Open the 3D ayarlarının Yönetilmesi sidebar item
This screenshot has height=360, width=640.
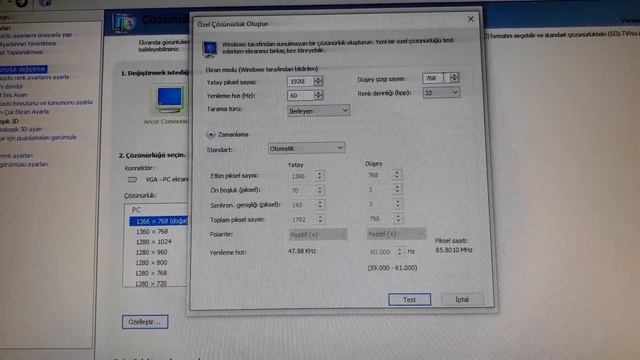click(x=28, y=43)
